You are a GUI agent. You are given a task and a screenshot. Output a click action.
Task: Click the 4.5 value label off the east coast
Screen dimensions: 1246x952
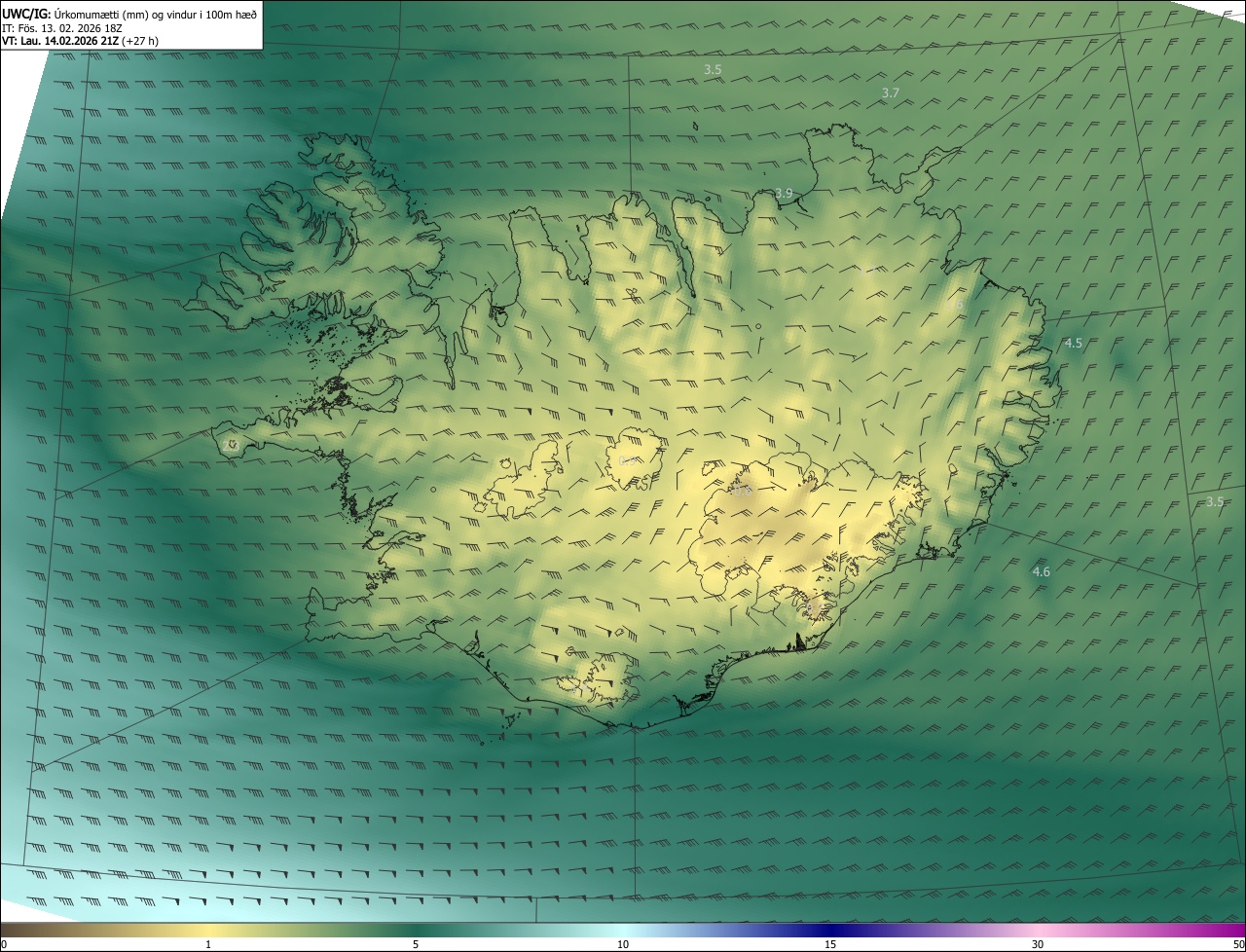pos(1073,343)
